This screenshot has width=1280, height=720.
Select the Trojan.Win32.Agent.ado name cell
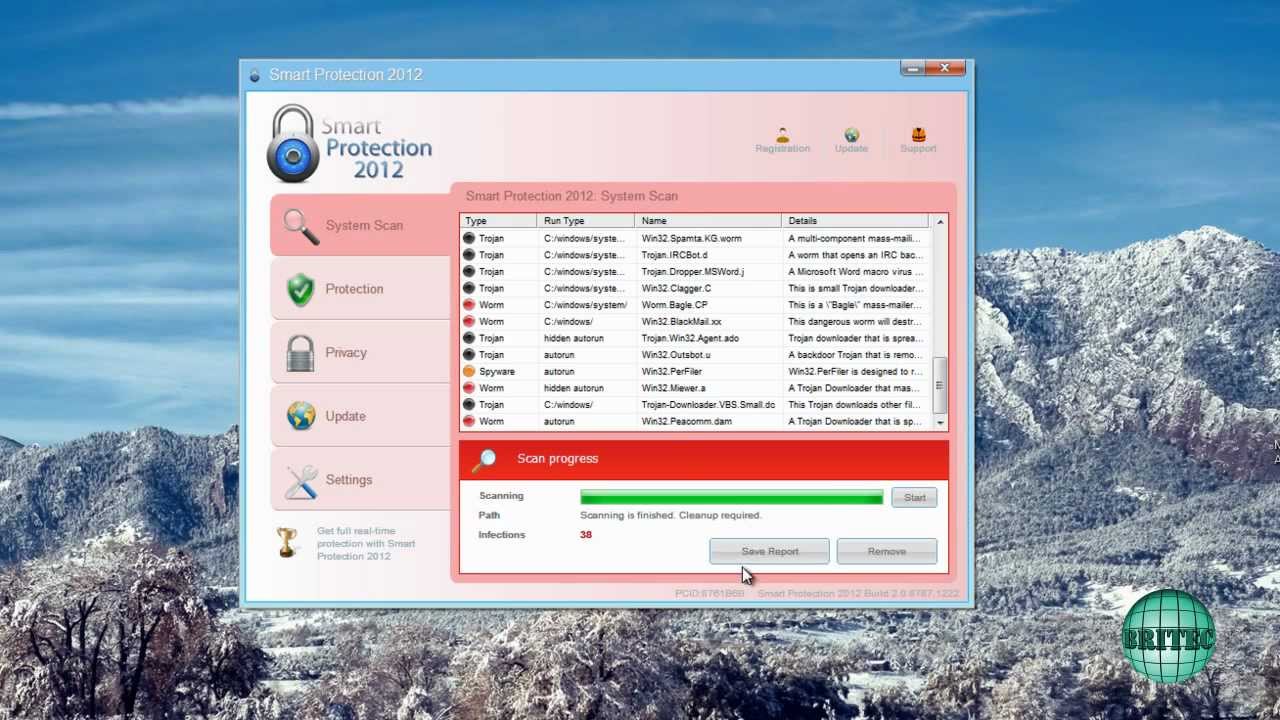[690, 338]
